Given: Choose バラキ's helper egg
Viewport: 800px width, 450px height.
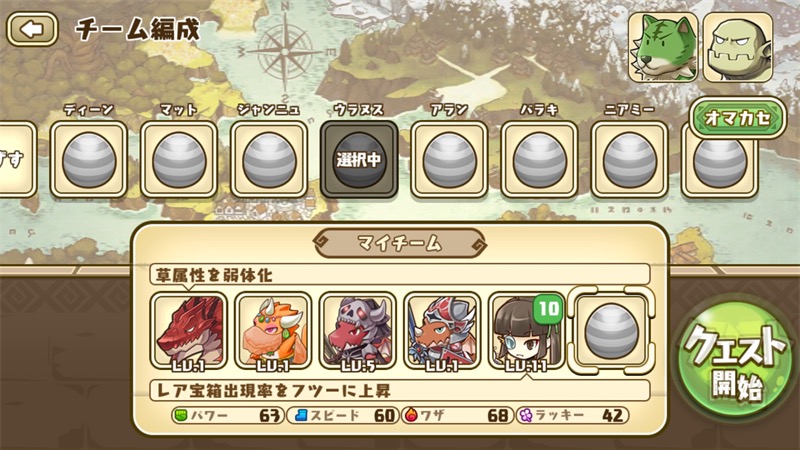Looking at the screenshot, I should [539, 160].
